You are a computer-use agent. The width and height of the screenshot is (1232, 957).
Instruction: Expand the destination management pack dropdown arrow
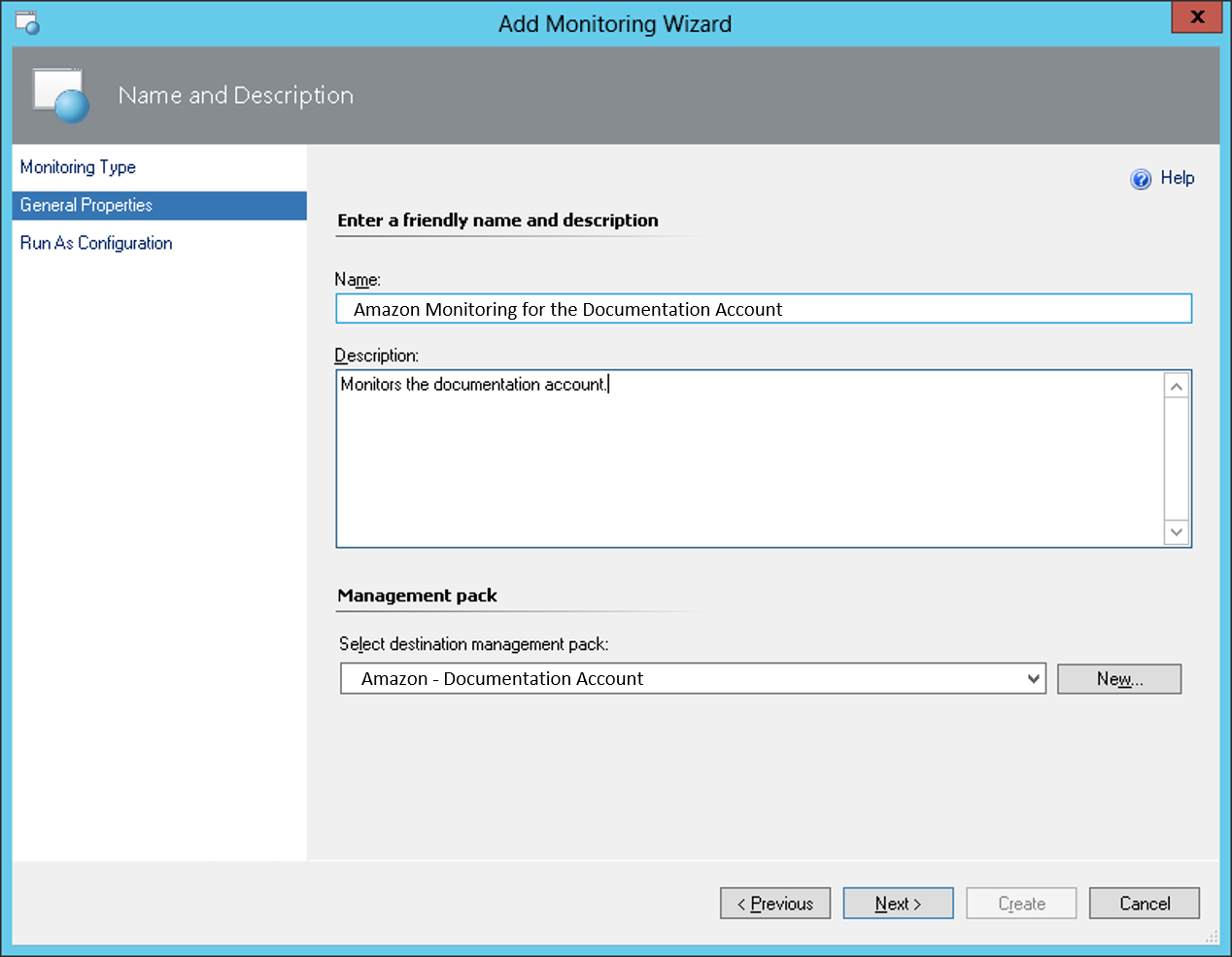tap(1033, 679)
